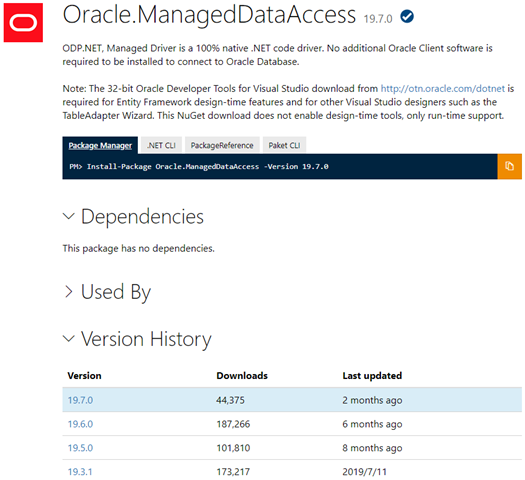This screenshot has height=480, width=525.
Task: Click the 44,375 downloads cell
Action: tap(230, 400)
